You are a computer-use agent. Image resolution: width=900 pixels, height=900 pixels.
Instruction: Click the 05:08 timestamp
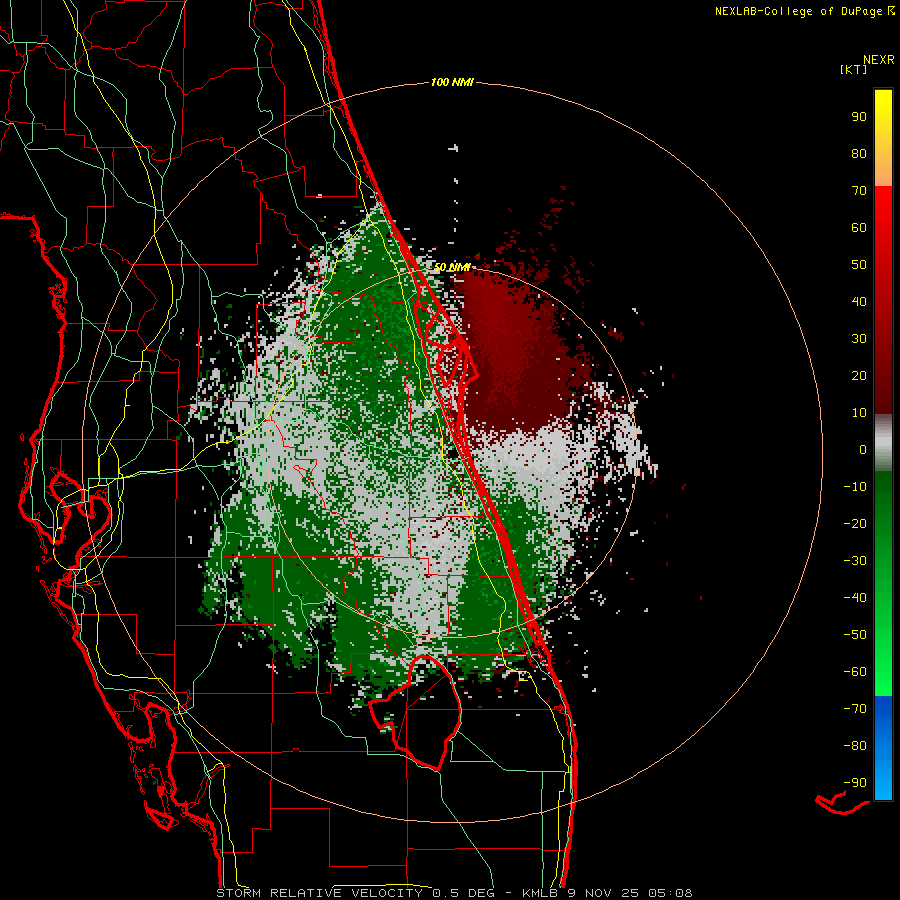pos(670,893)
